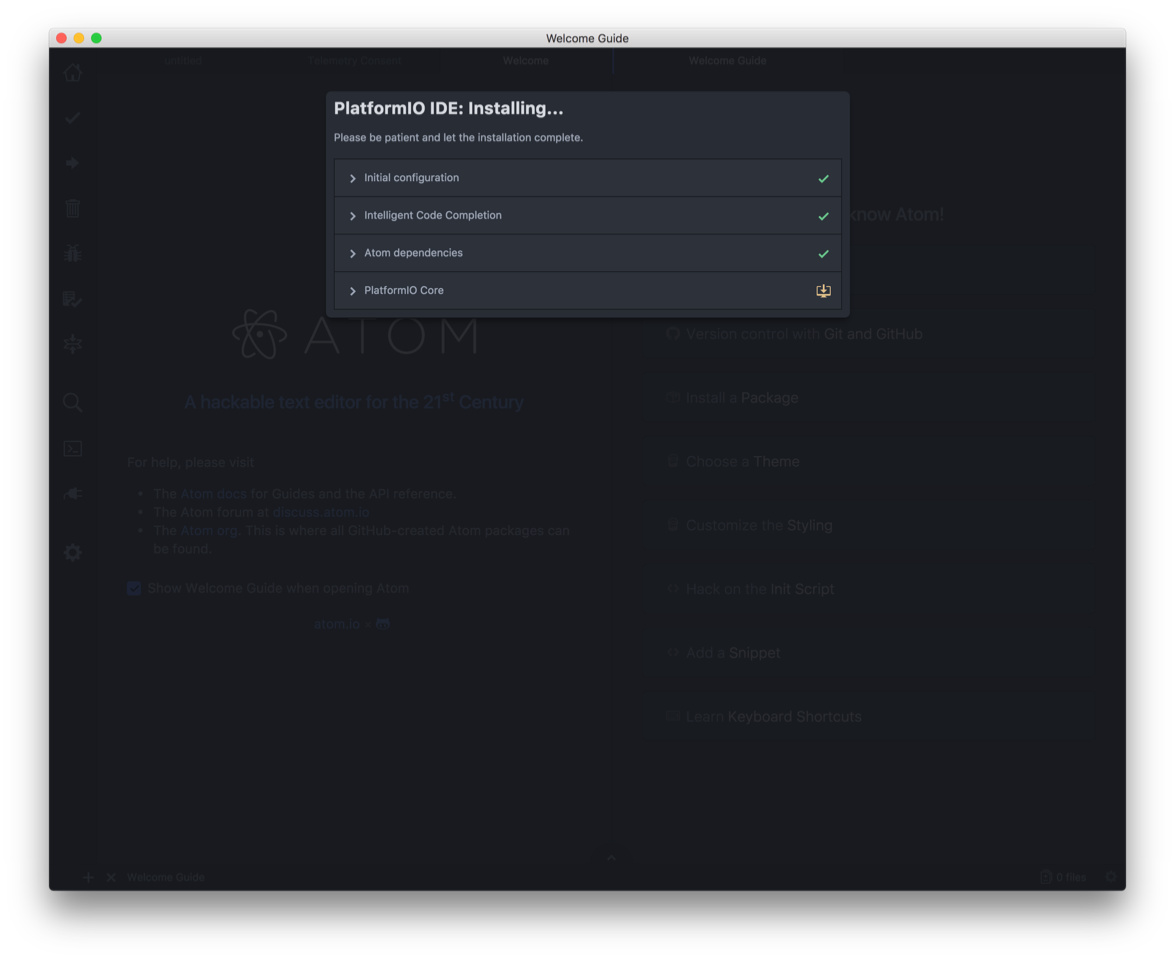The height and width of the screenshot is (961, 1175).
Task: Click the run other target icon
Action: click(73, 343)
